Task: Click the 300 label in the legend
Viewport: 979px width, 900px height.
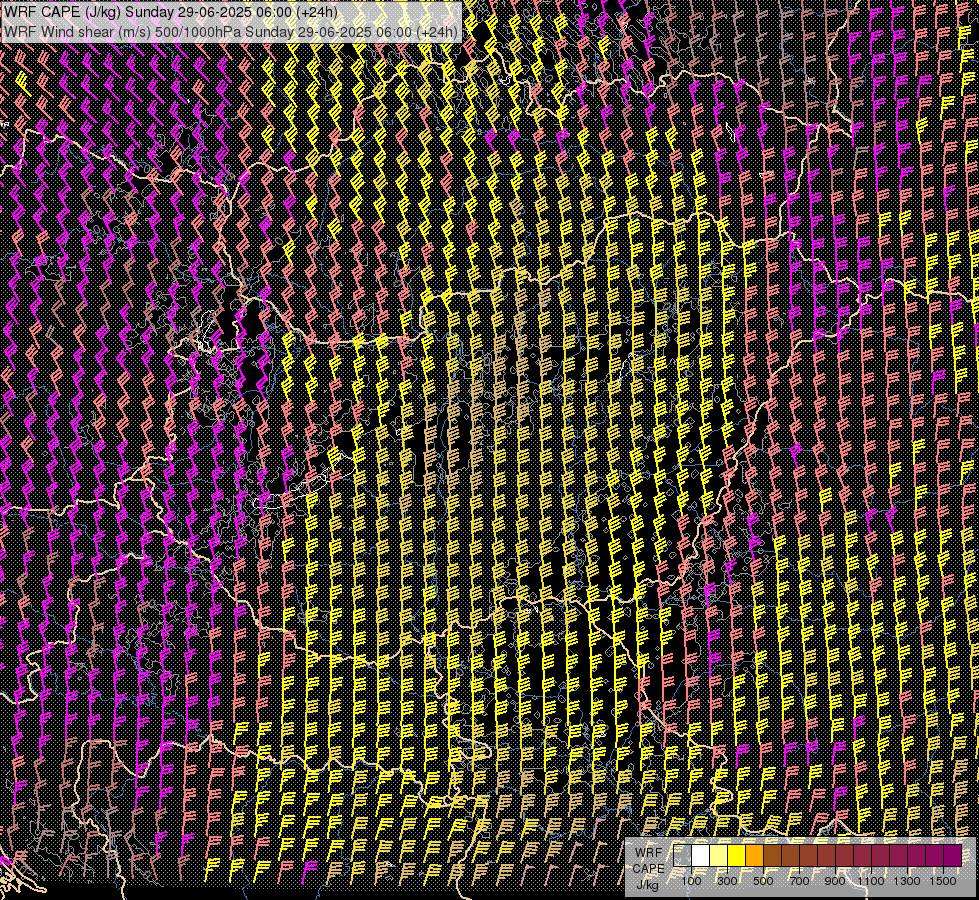Action: [727, 881]
